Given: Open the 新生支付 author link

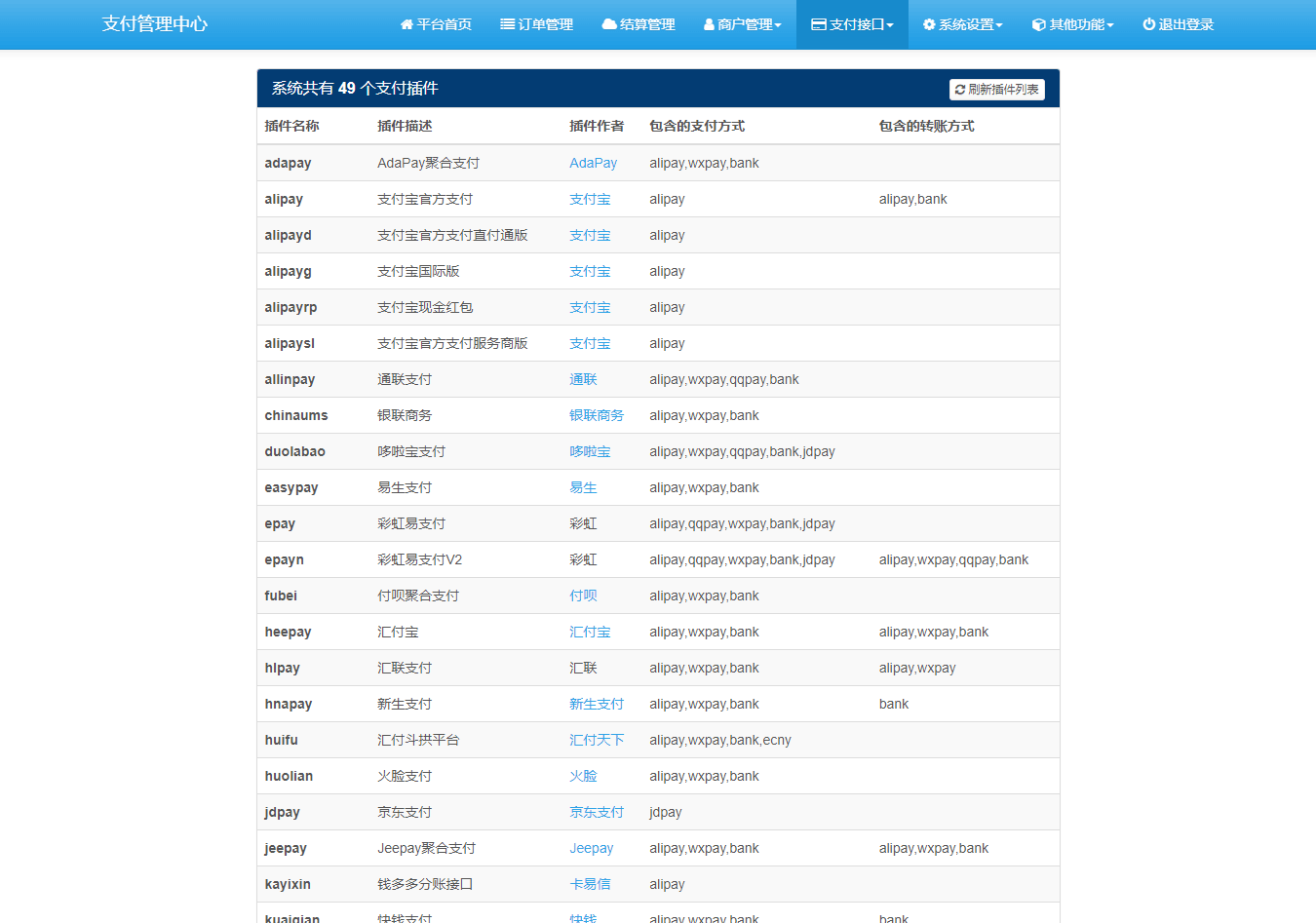Looking at the screenshot, I should 597,704.
